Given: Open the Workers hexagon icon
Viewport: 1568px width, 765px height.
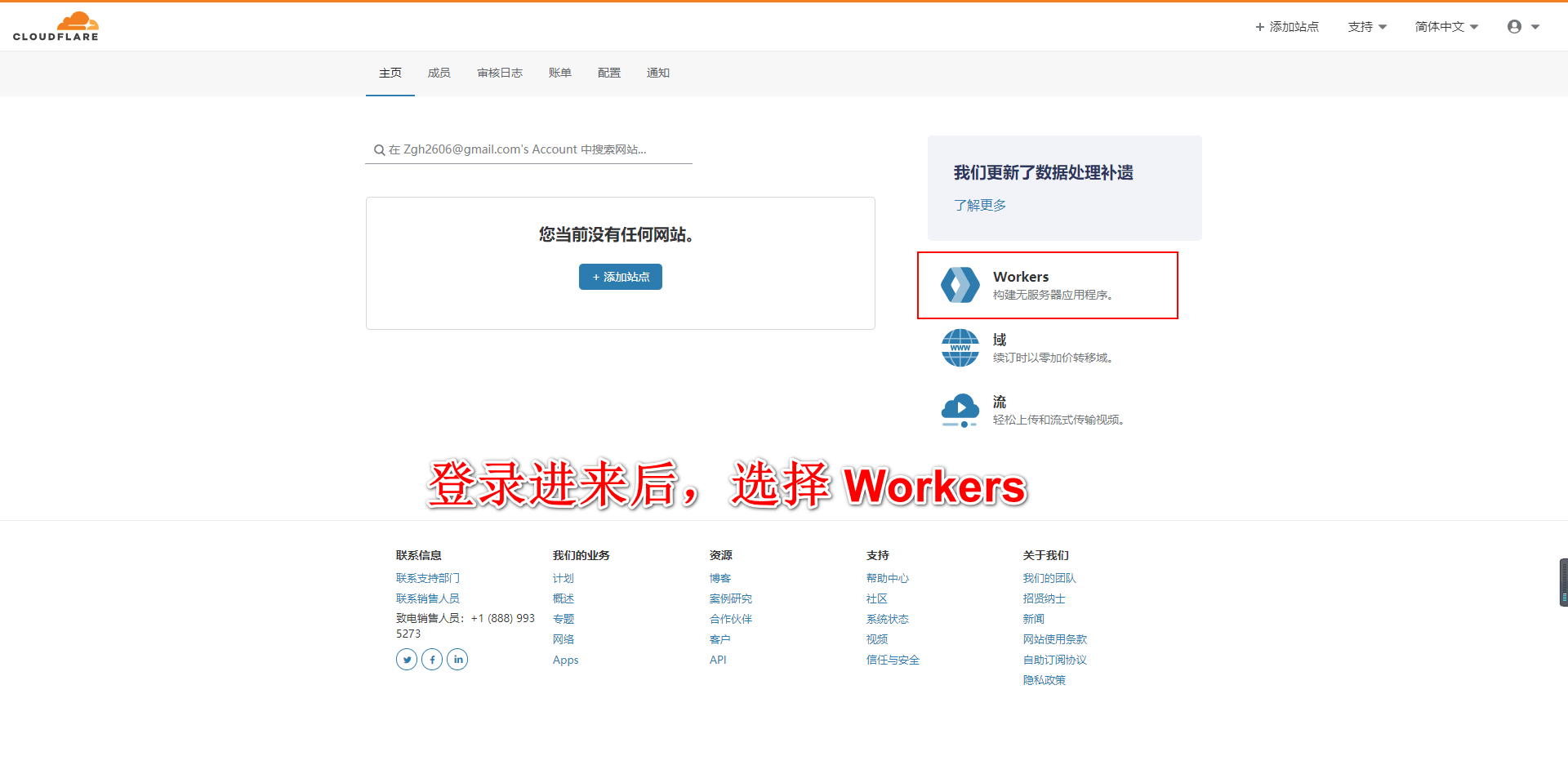Looking at the screenshot, I should [x=960, y=285].
